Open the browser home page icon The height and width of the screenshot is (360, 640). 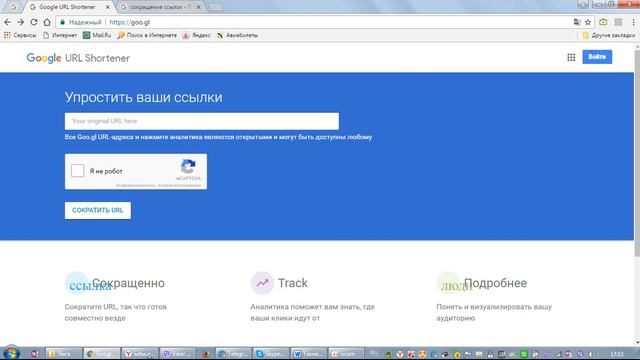coord(47,22)
